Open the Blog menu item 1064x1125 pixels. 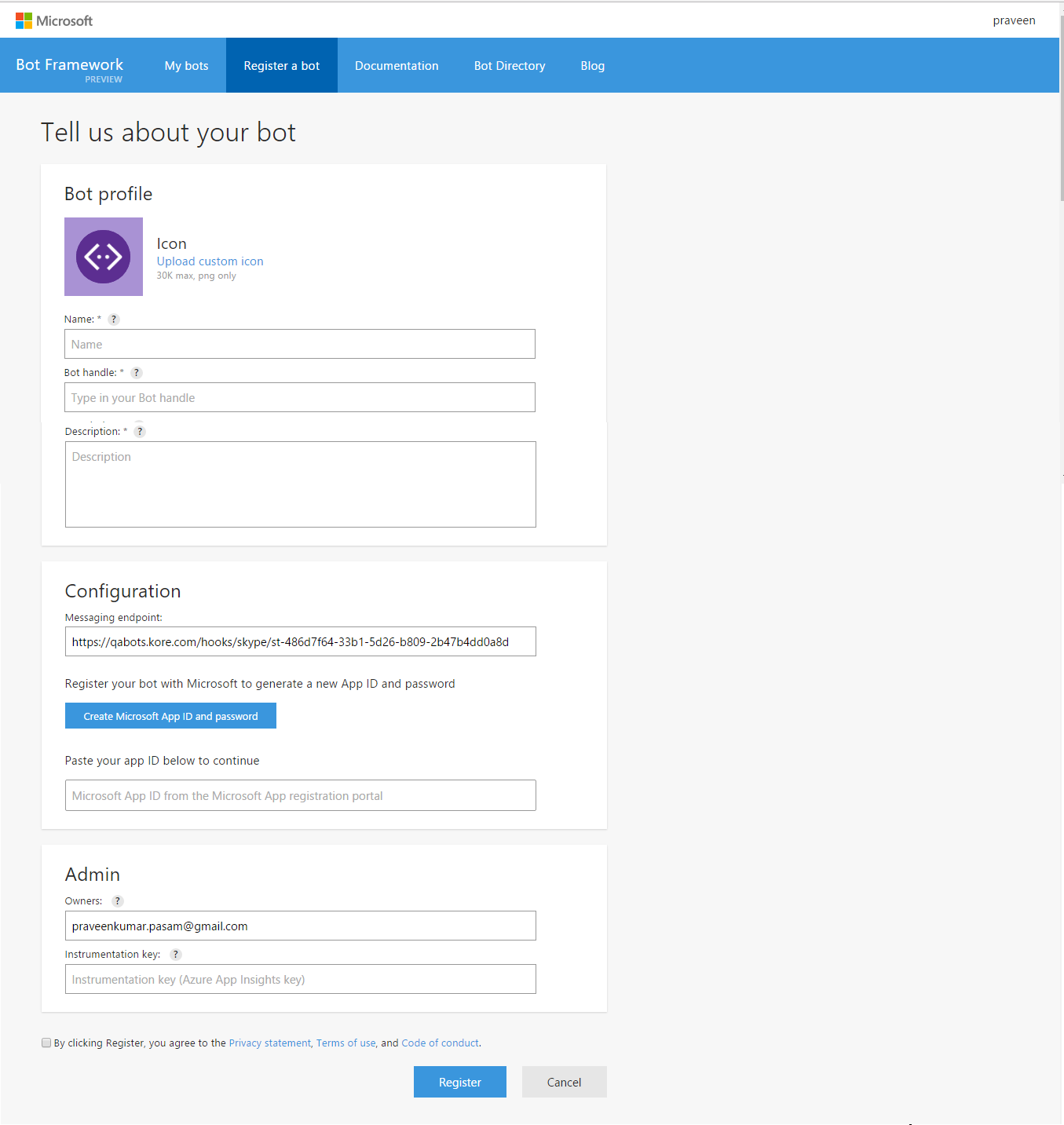tap(592, 66)
